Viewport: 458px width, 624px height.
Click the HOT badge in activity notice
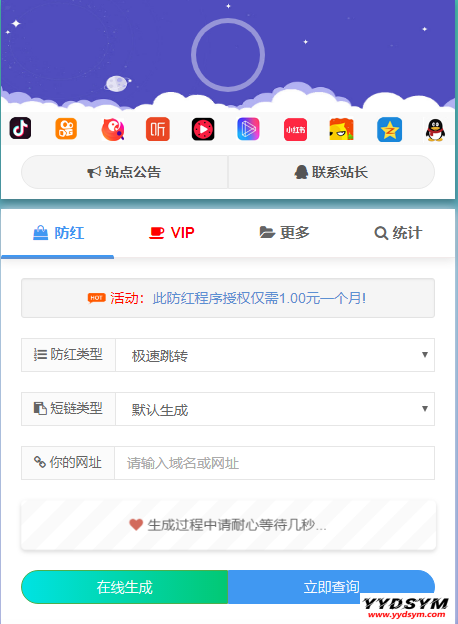pos(97,298)
